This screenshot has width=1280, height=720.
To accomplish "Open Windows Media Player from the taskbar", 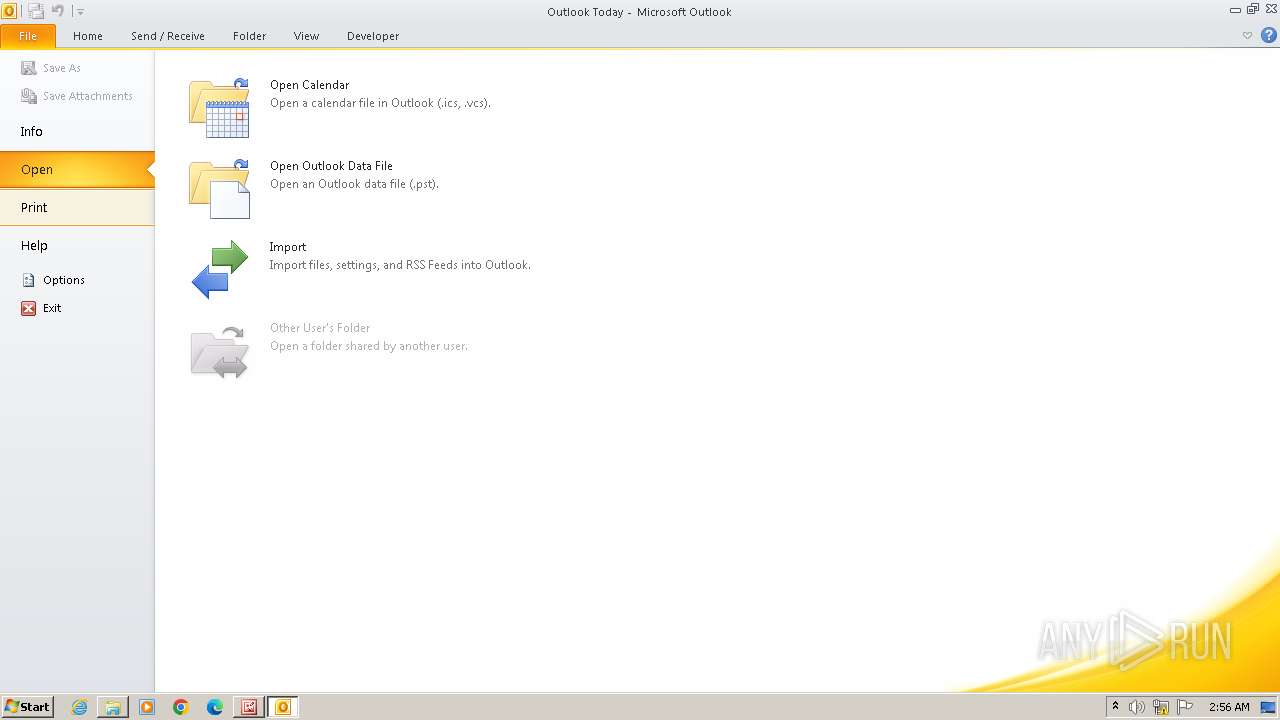I will pos(147,707).
